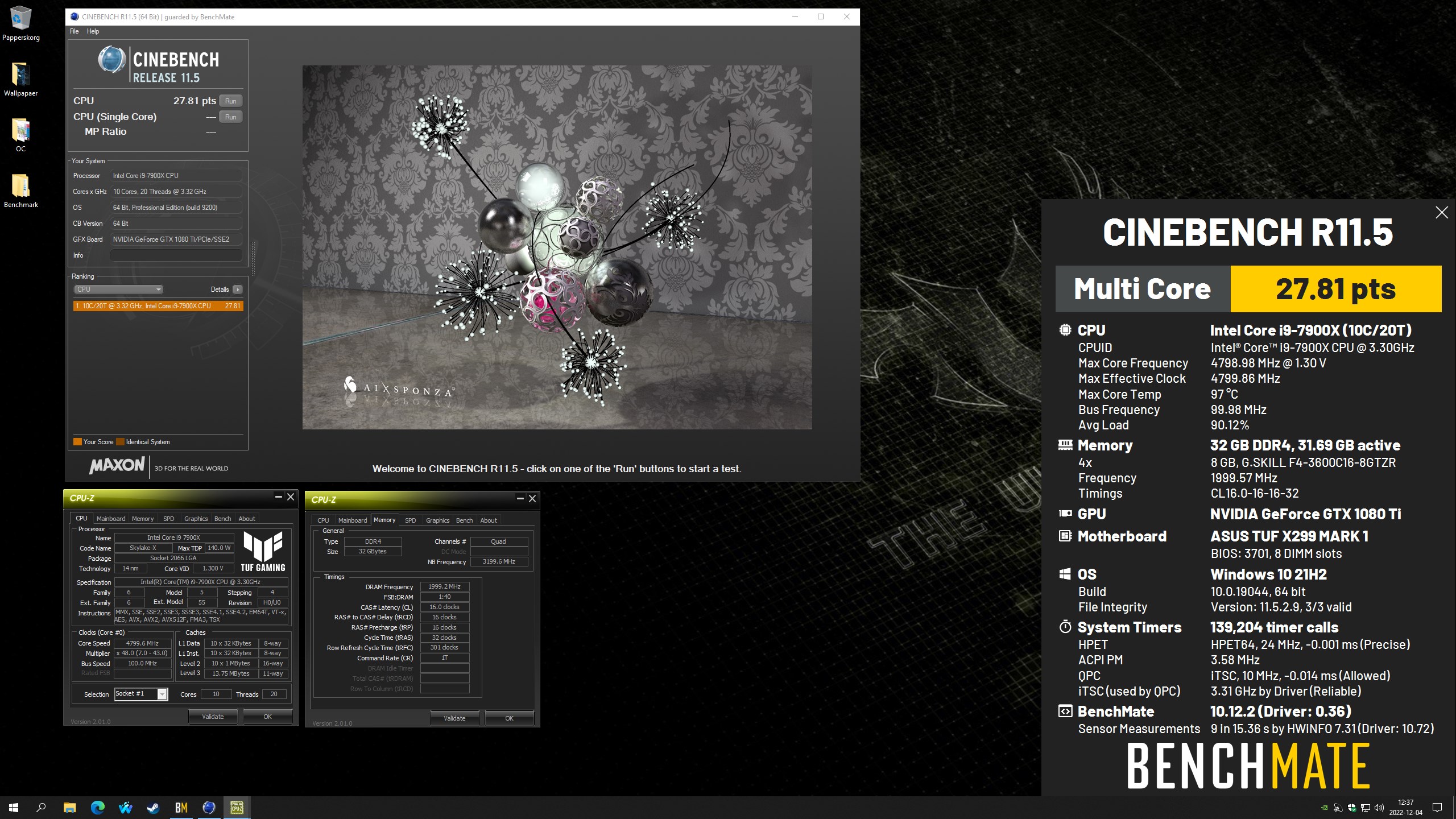Click the Windows Start button
Viewport: 1456px width, 819px height.
[x=14, y=807]
